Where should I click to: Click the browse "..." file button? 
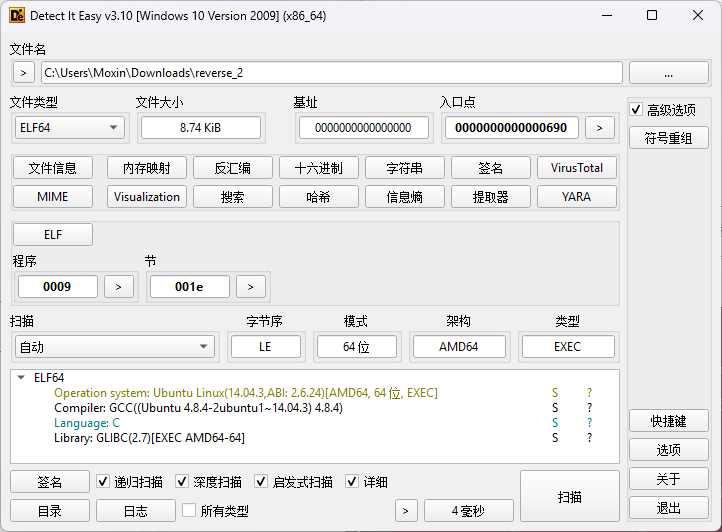tap(668, 73)
